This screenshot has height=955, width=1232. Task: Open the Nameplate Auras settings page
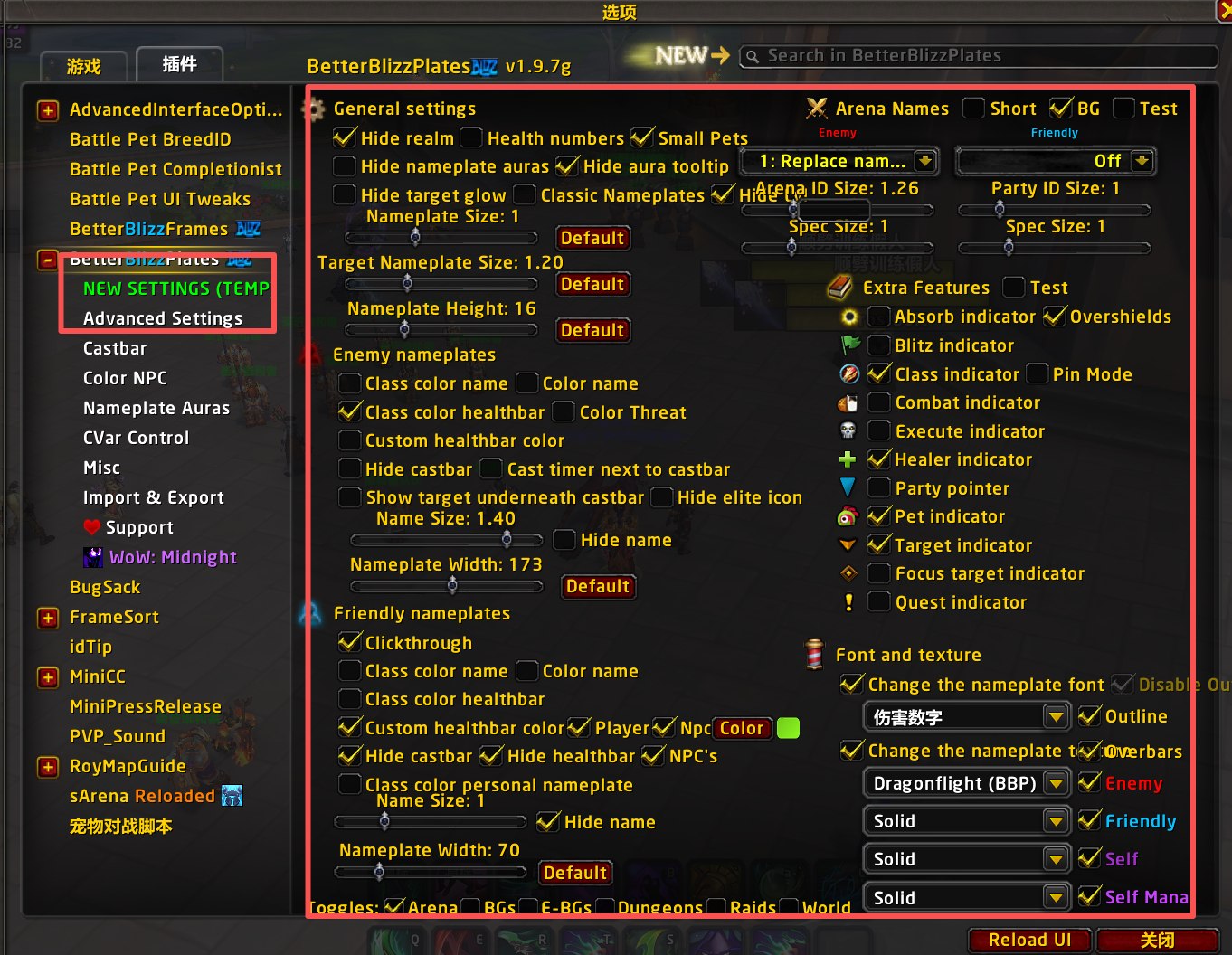pyautogui.click(x=156, y=408)
